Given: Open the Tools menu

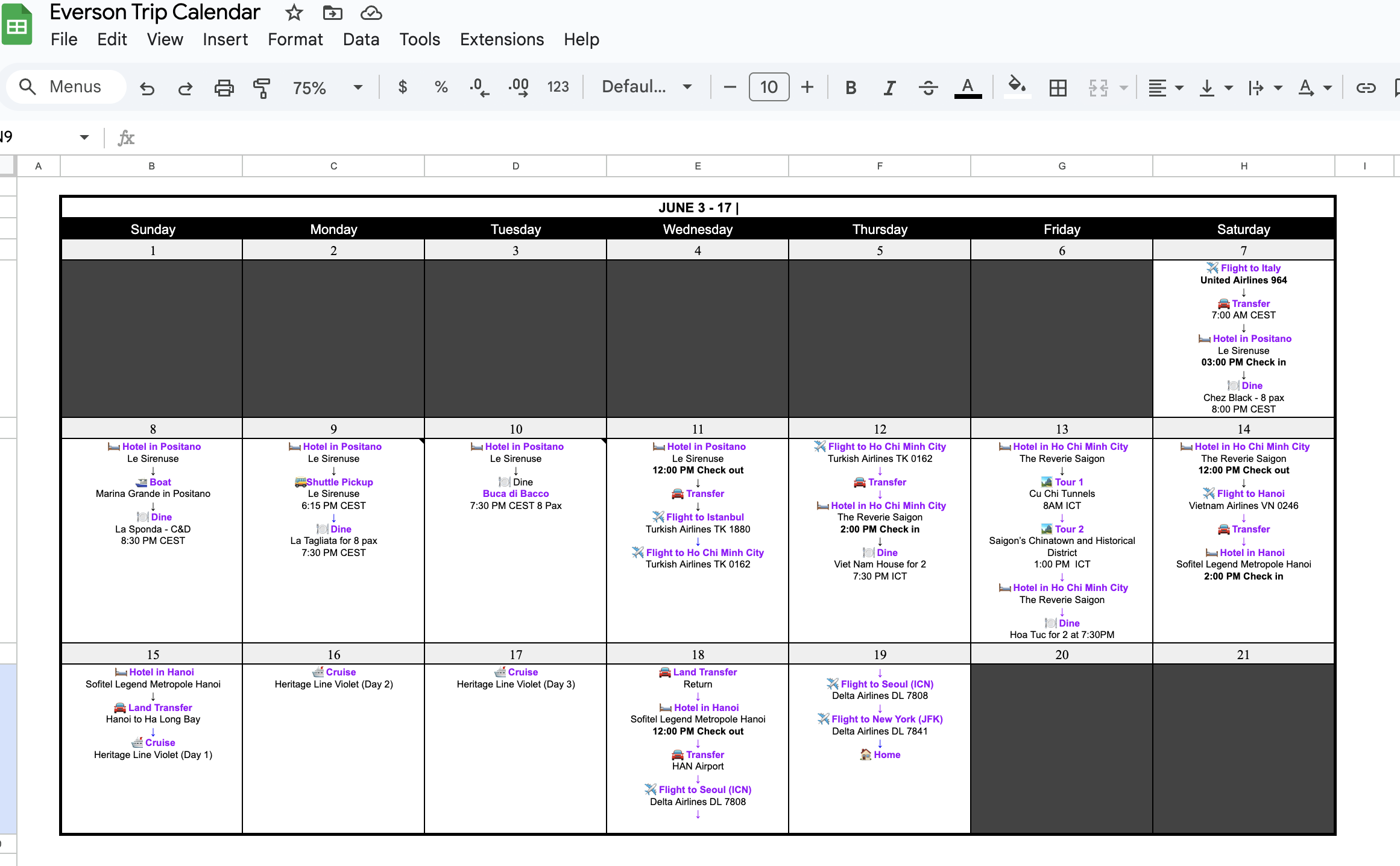Looking at the screenshot, I should [x=420, y=40].
